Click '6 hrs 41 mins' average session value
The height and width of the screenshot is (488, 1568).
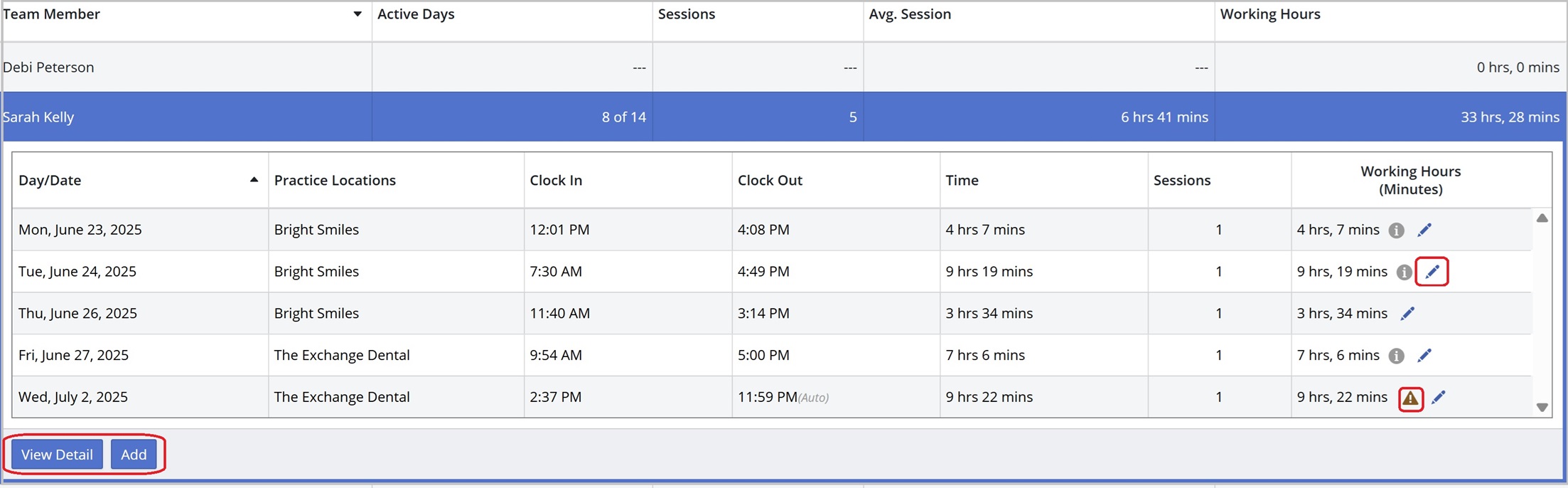(x=1164, y=117)
